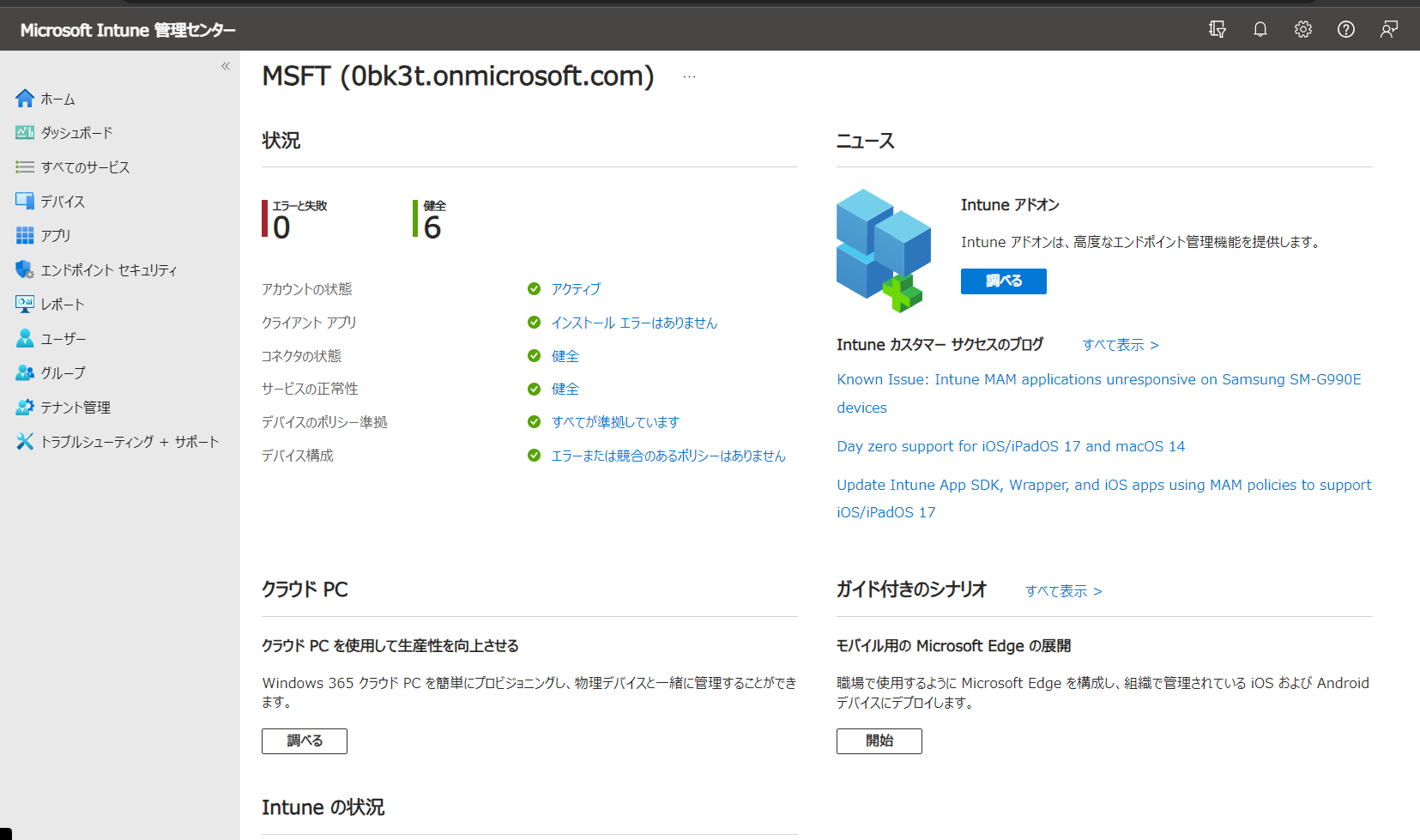Click the Microsoft Intune 管理センター title
The image size is (1420, 840).
pyautogui.click(x=128, y=30)
